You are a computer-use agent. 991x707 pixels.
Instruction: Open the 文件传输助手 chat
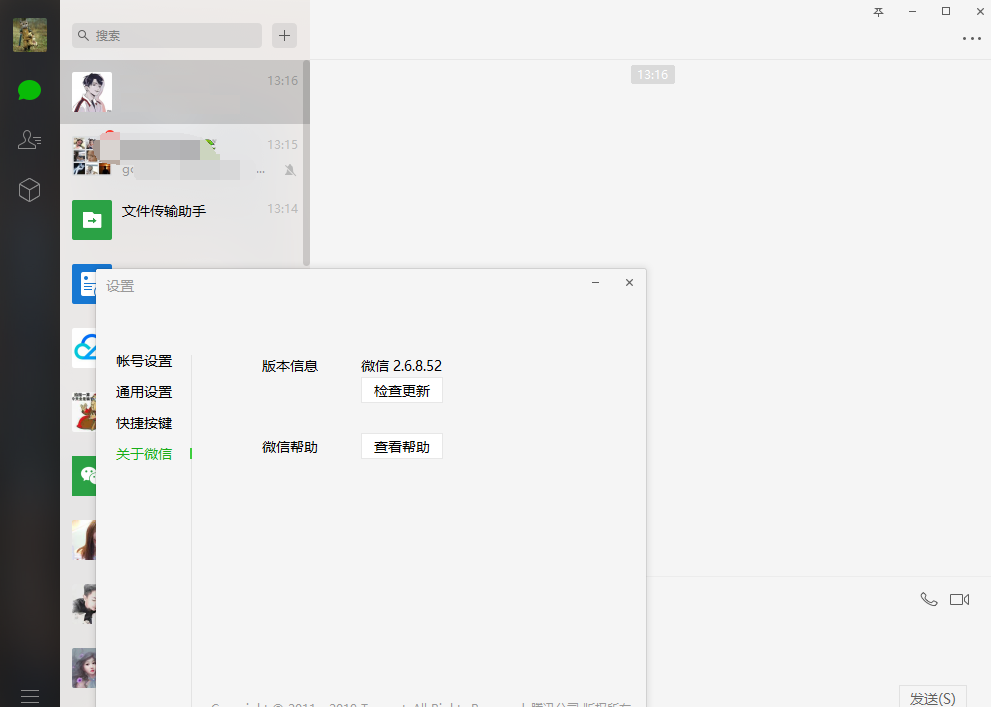click(185, 212)
